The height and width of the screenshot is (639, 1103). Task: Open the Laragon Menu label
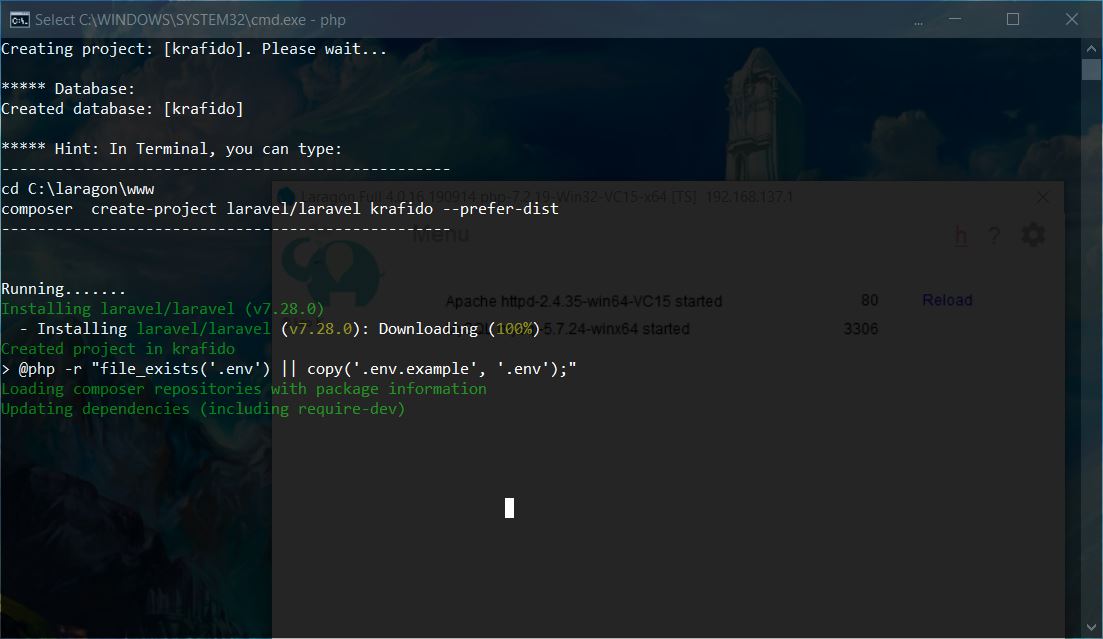click(440, 234)
